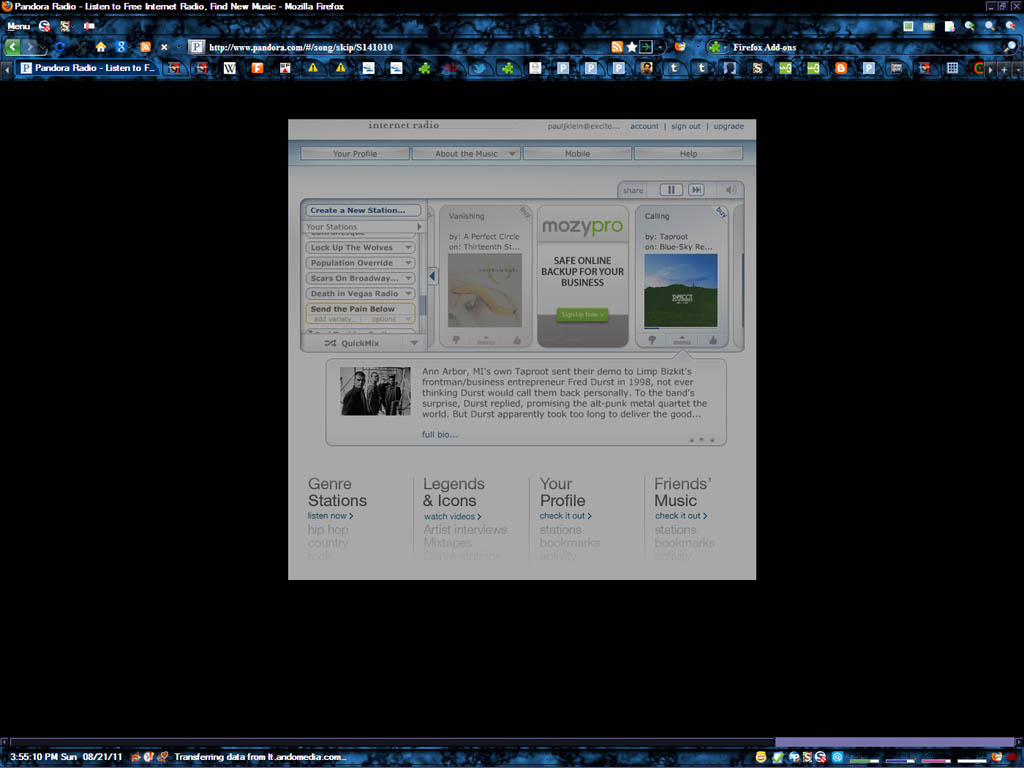Image resolution: width=1024 pixels, height=768 pixels.
Task: Click check it out under Friends' Music
Action: click(680, 516)
